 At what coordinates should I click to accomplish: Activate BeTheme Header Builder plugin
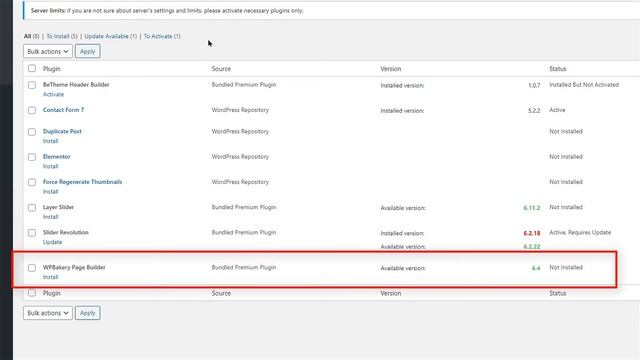pyautogui.click(x=53, y=94)
